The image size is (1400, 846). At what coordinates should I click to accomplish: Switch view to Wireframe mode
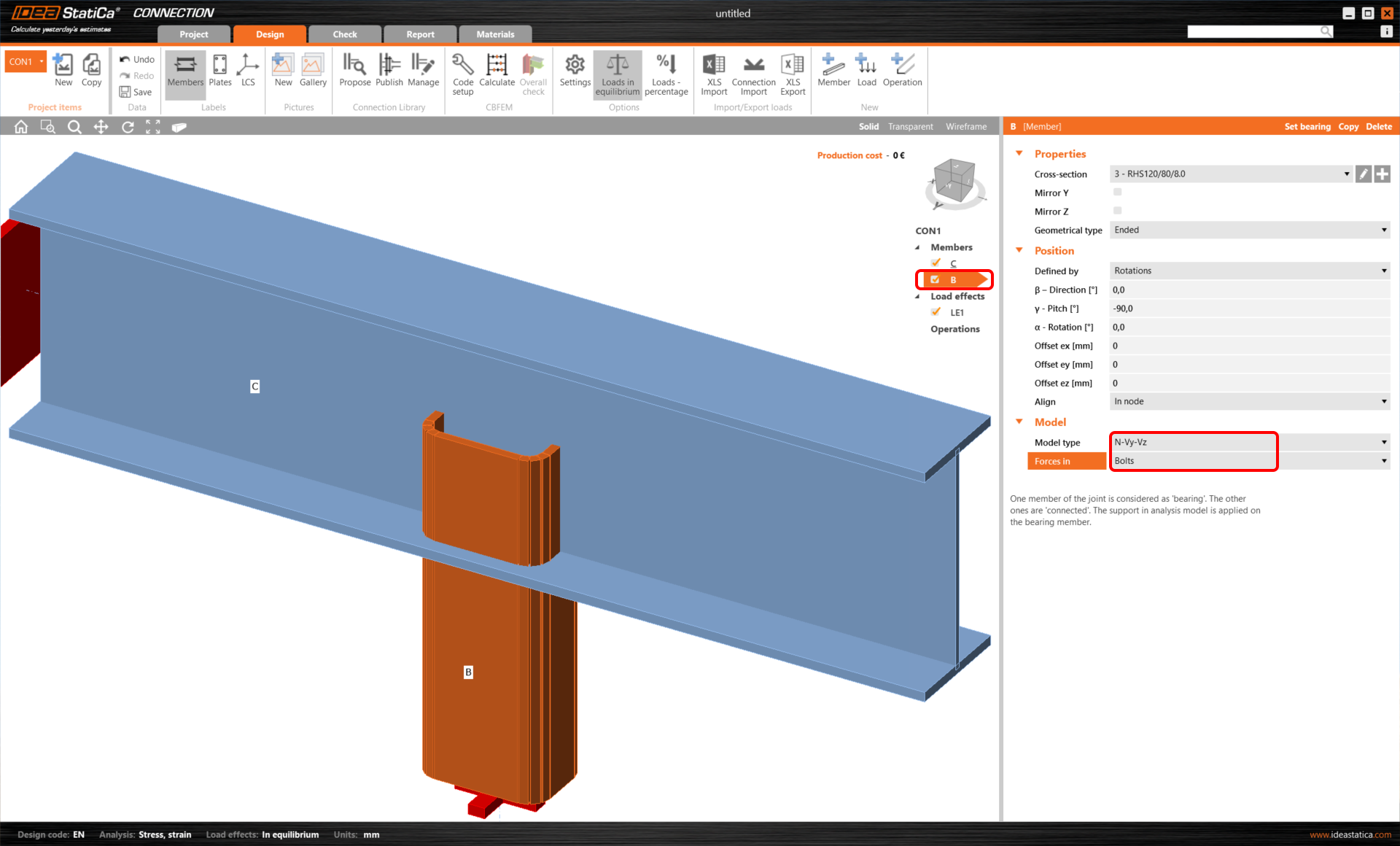965,127
